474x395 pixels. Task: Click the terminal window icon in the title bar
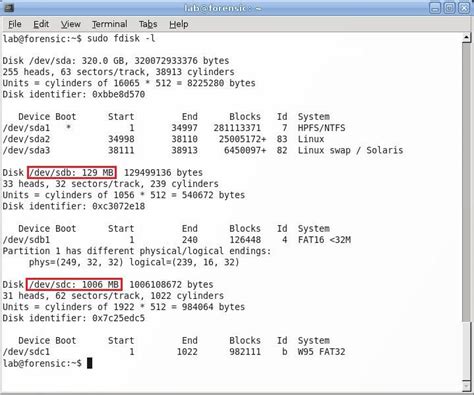coord(9,7)
